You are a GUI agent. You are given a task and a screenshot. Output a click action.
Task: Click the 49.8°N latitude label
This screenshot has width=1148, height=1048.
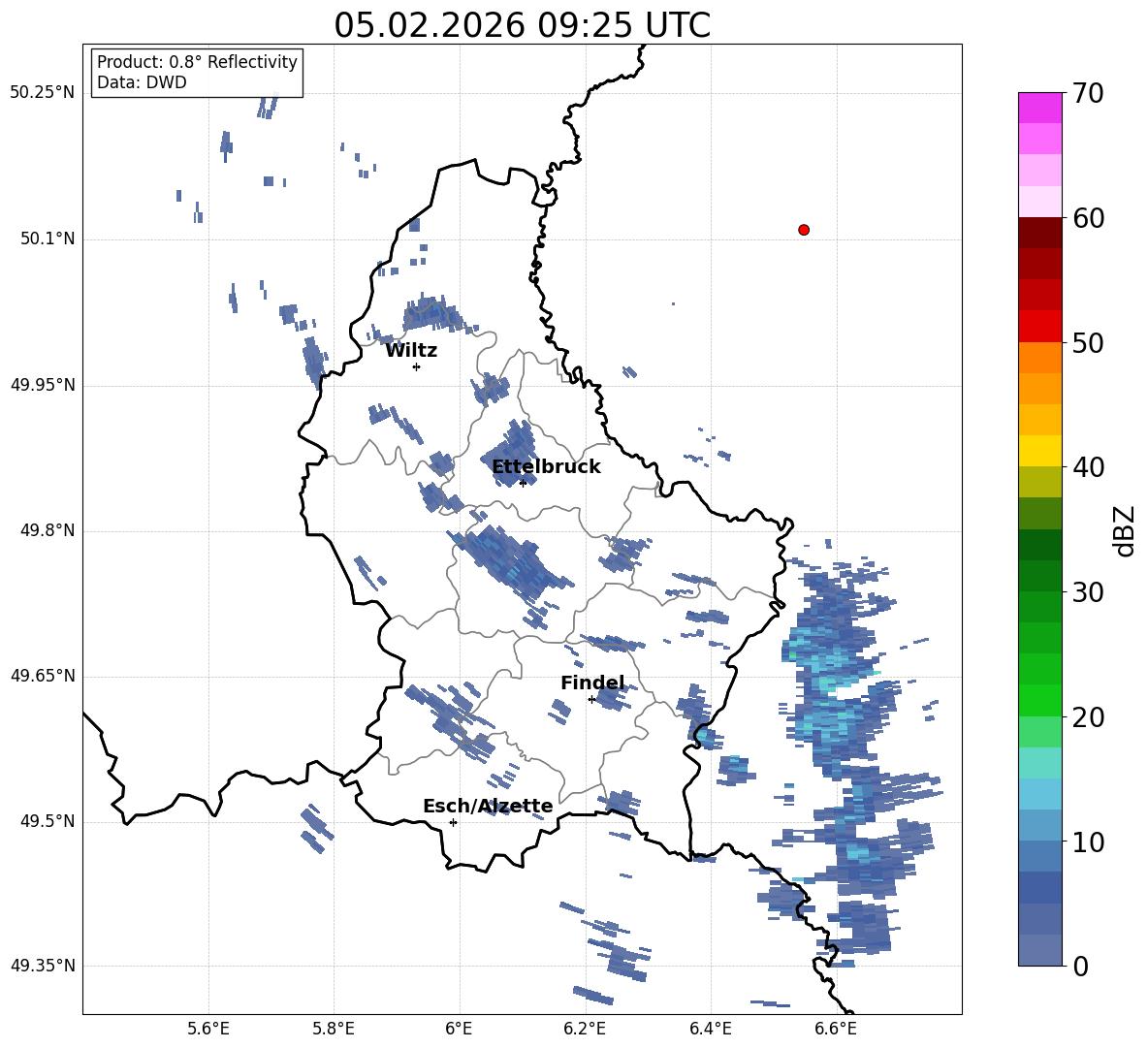47,530
